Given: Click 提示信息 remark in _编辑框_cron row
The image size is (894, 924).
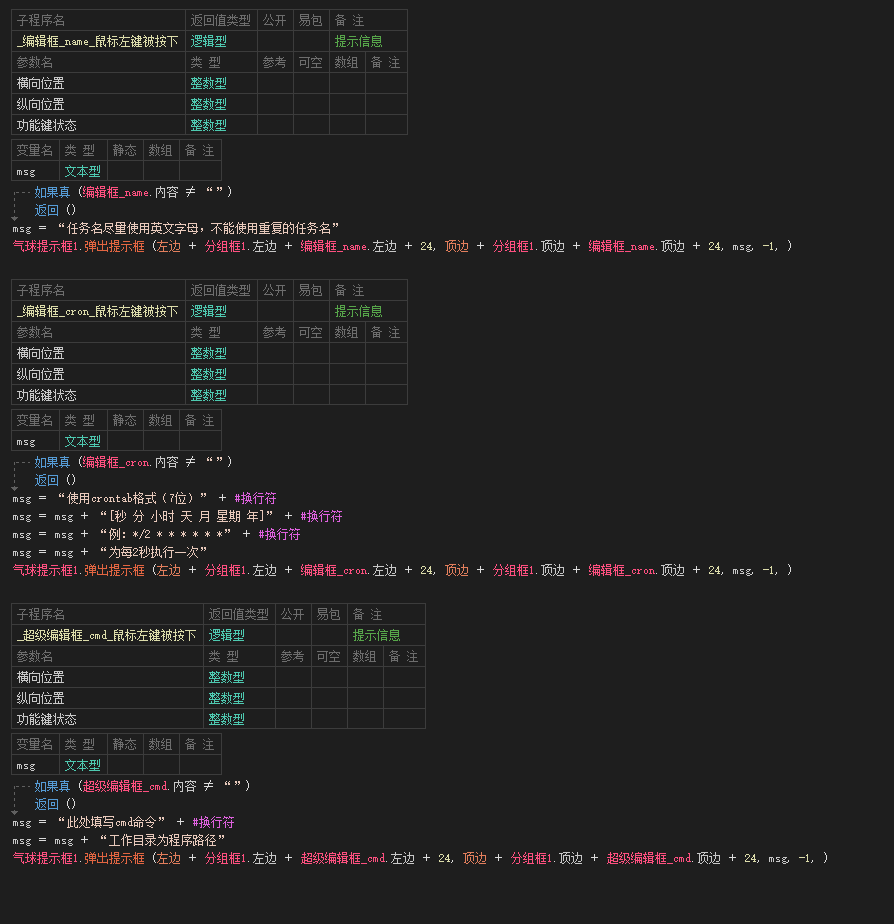Looking at the screenshot, I should (358, 311).
